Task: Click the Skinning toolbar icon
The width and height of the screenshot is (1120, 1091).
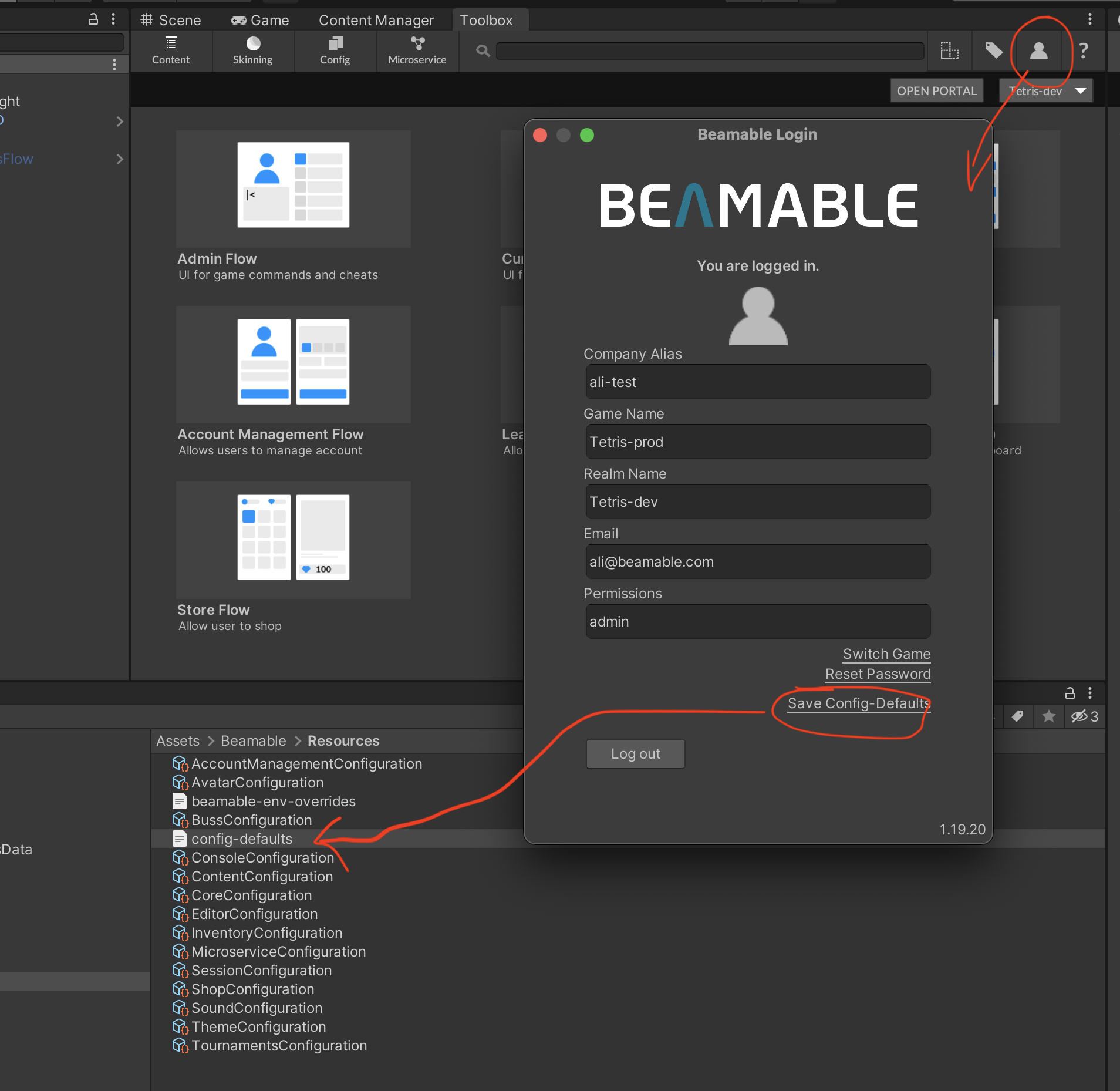Action: click(252, 50)
